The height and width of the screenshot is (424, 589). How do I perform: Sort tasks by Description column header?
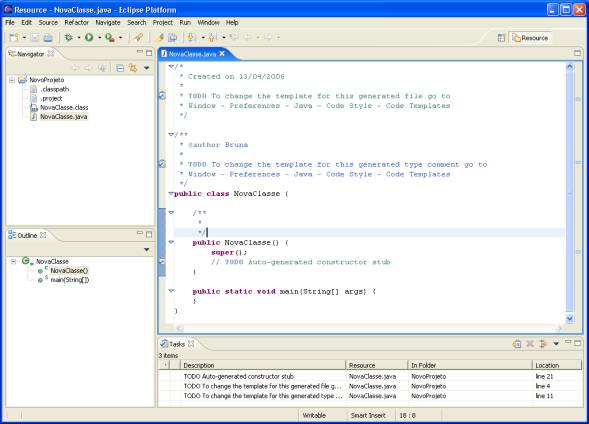[263, 365]
